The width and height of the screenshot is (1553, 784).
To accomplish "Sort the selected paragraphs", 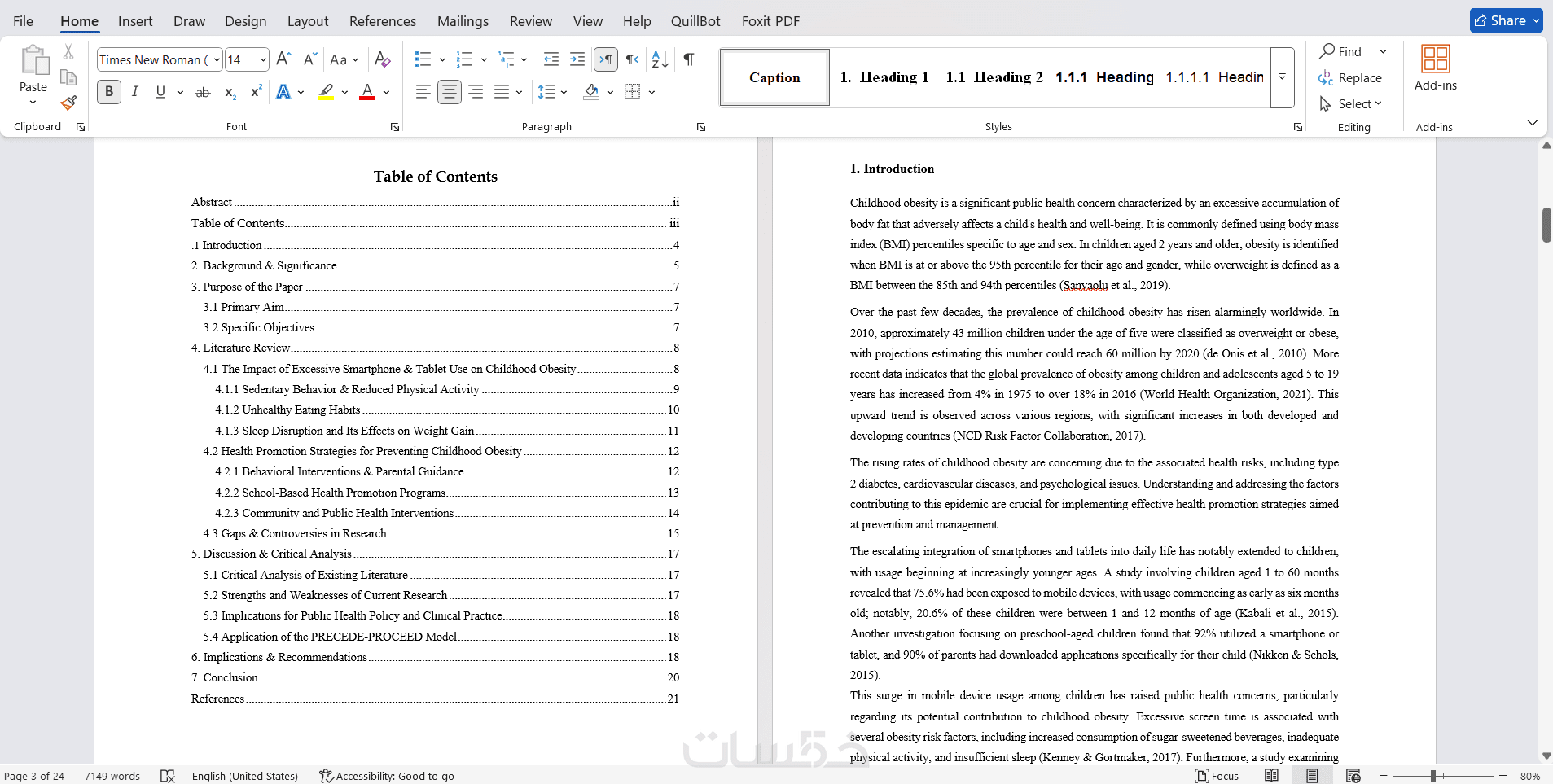I will 660,59.
